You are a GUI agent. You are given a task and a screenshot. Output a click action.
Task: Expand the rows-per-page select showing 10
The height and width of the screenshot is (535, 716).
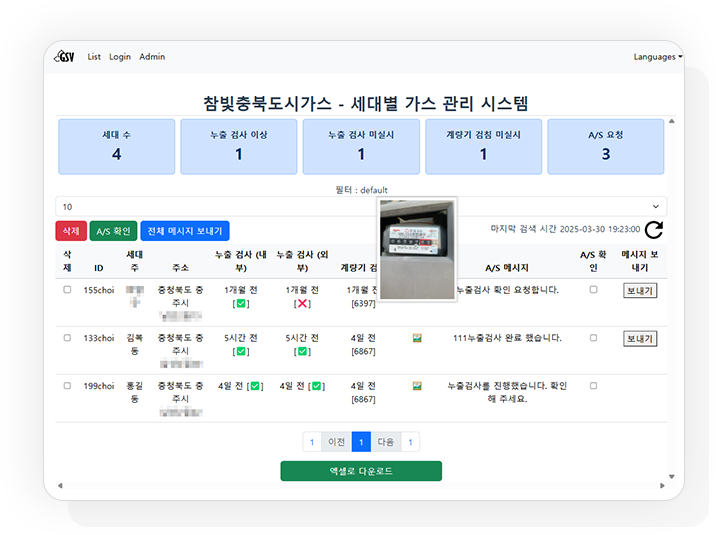point(361,206)
